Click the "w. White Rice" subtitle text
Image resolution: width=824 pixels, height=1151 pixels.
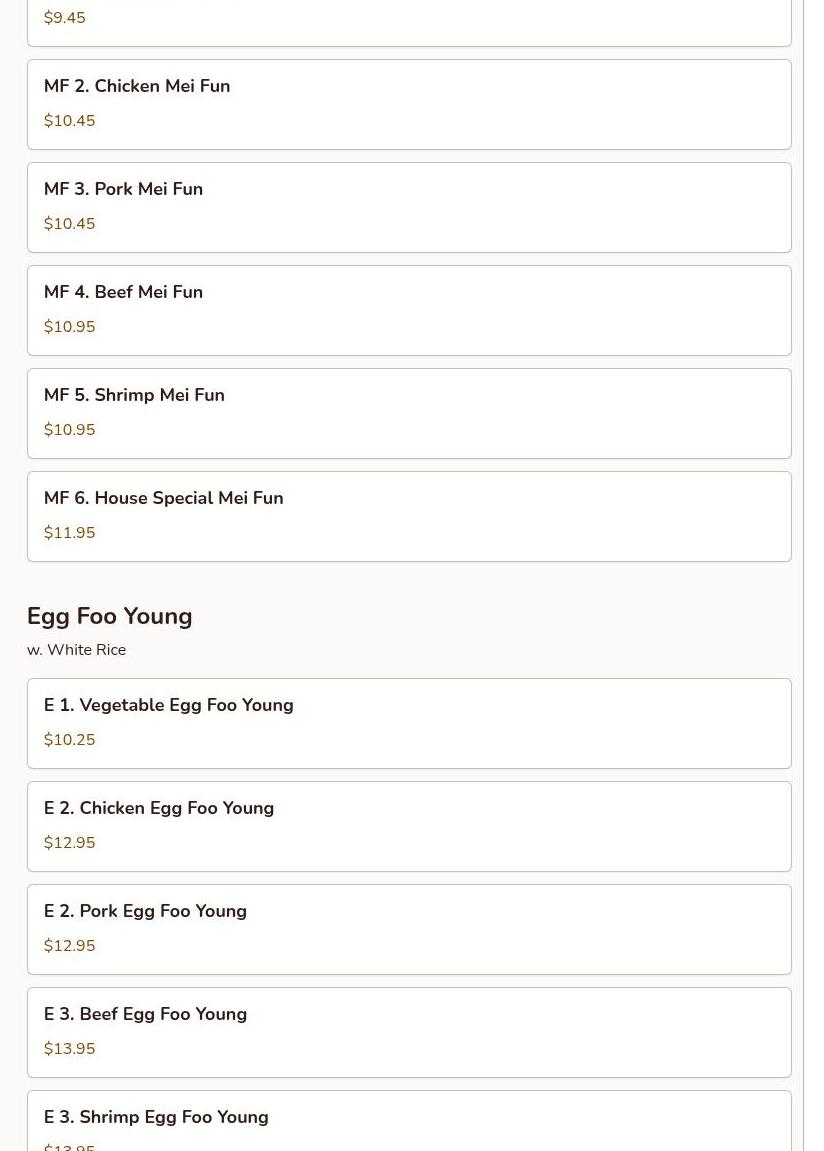point(76,650)
